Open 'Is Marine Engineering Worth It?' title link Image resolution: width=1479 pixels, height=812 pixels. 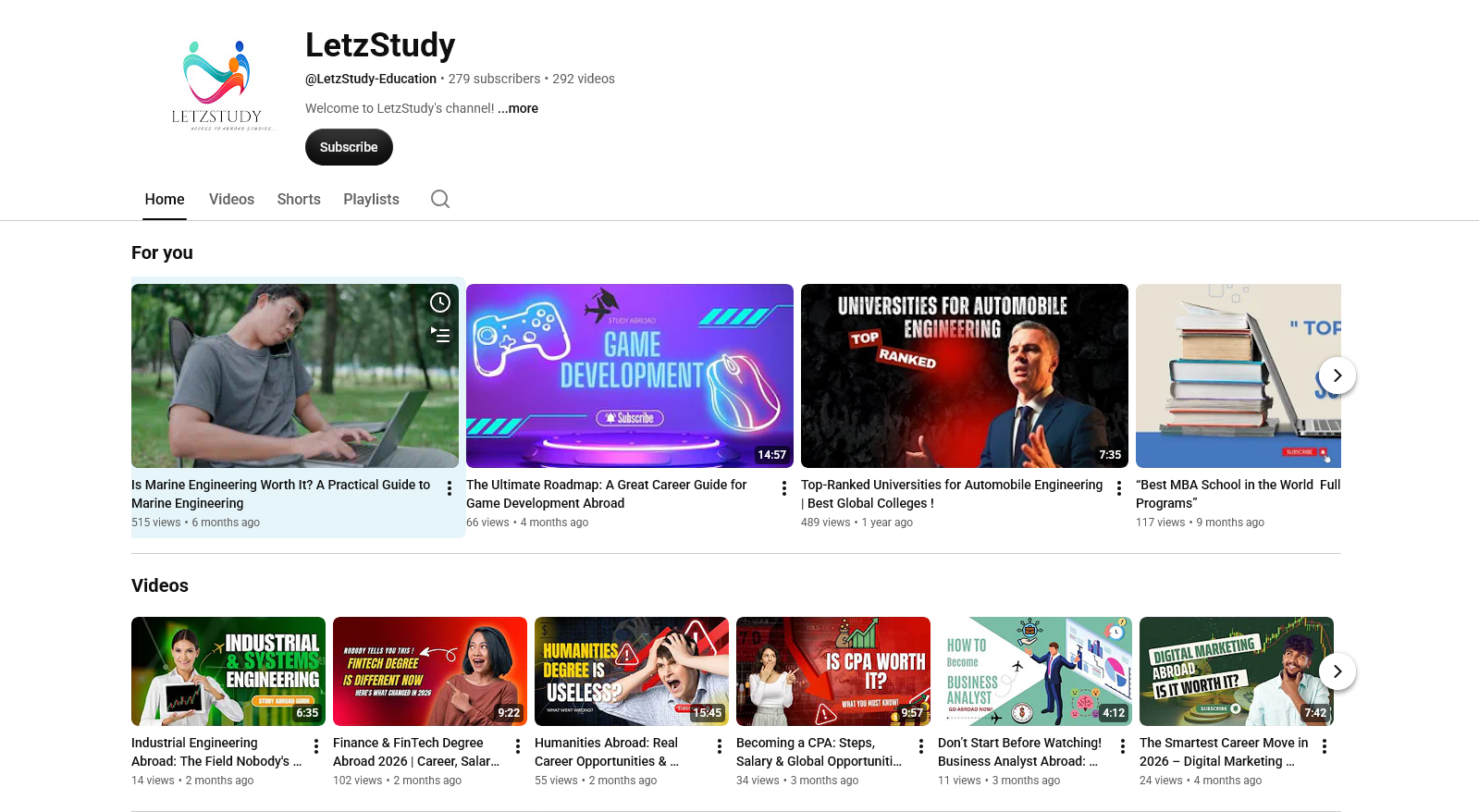coord(281,494)
